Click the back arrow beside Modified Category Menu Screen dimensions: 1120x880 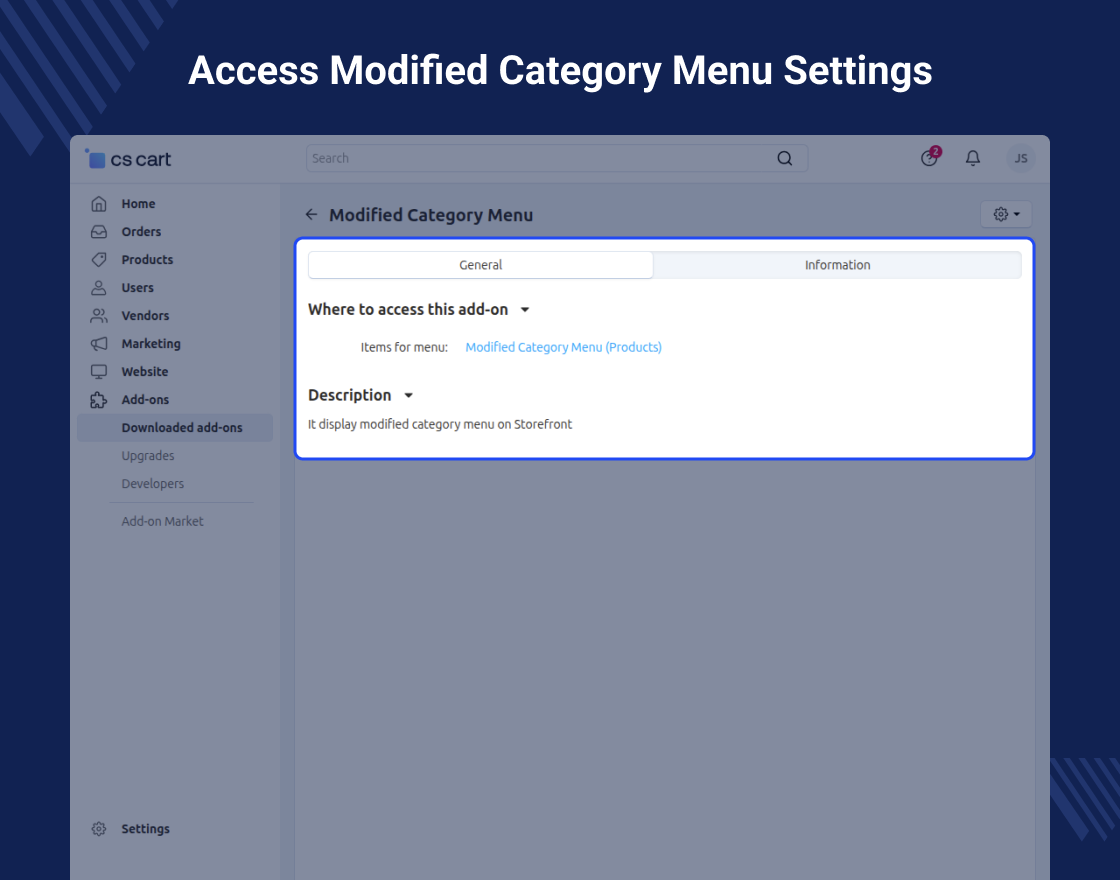click(311, 214)
